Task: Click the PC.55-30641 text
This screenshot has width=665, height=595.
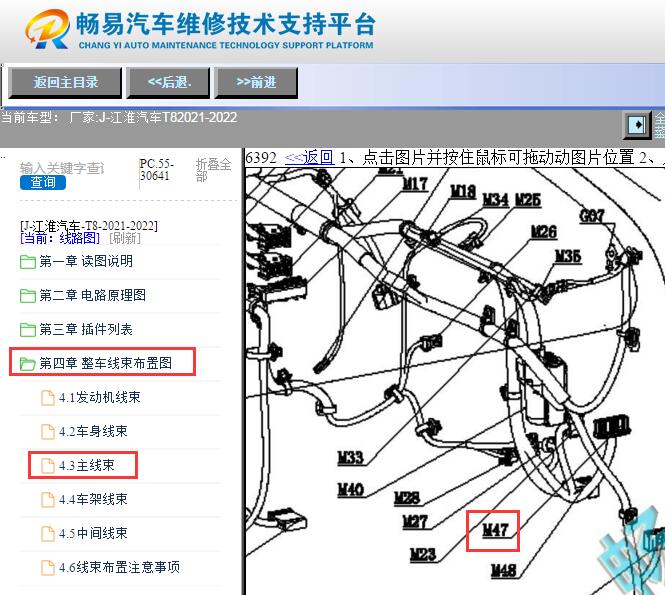Action: pyautogui.click(x=156, y=170)
